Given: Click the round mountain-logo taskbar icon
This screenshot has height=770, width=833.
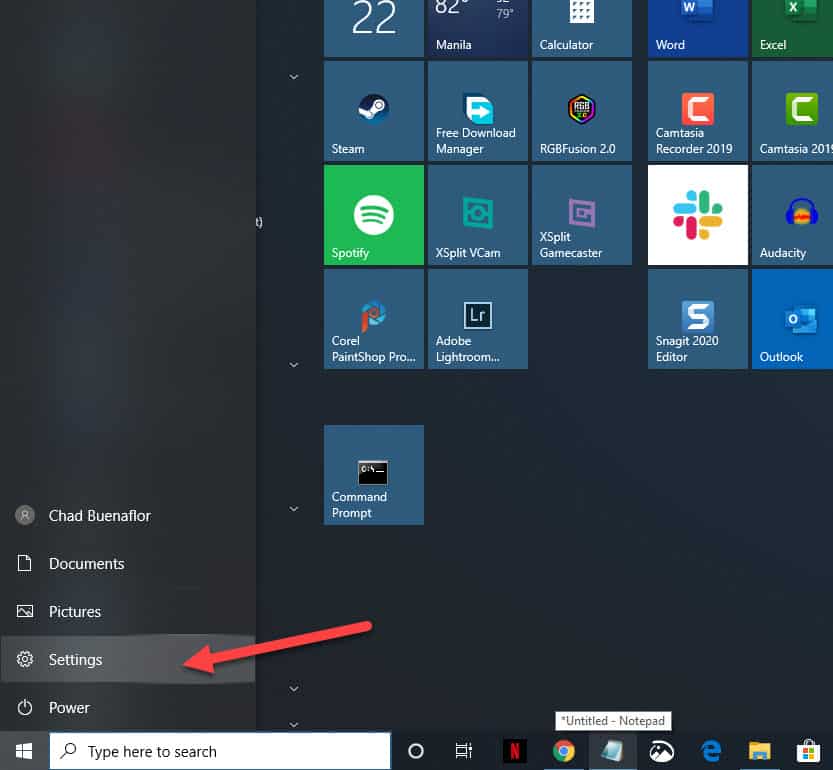Looking at the screenshot, I should click(x=661, y=751).
